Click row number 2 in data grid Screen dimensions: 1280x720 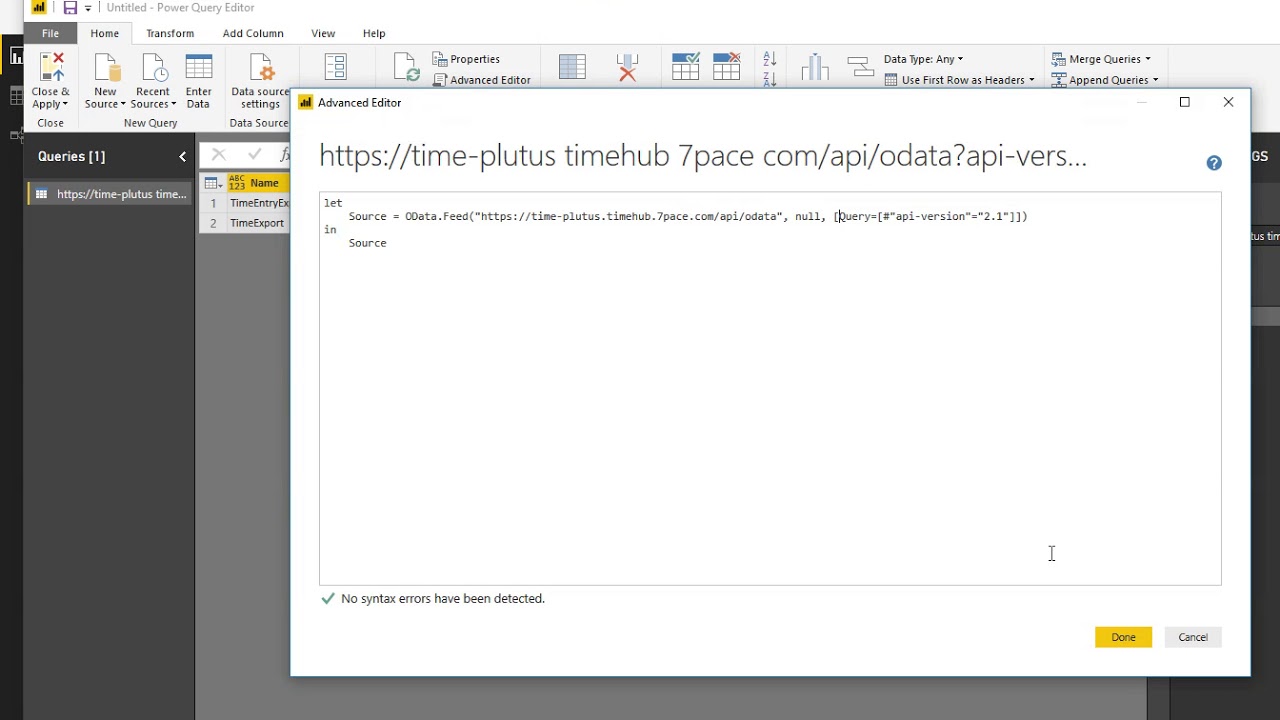[213, 223]
